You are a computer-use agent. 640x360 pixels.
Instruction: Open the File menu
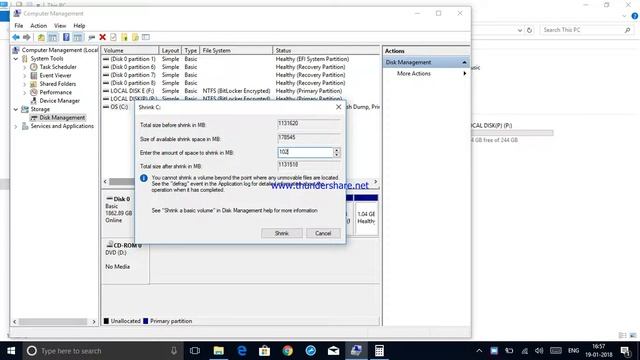click(x=19, y=25)
